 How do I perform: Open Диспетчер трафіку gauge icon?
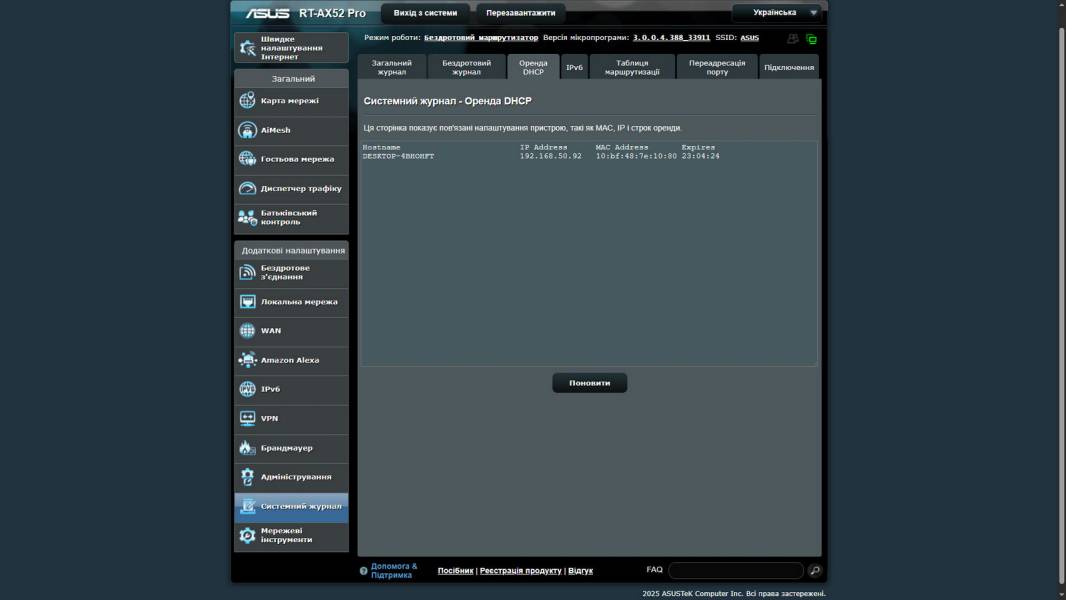247,188
